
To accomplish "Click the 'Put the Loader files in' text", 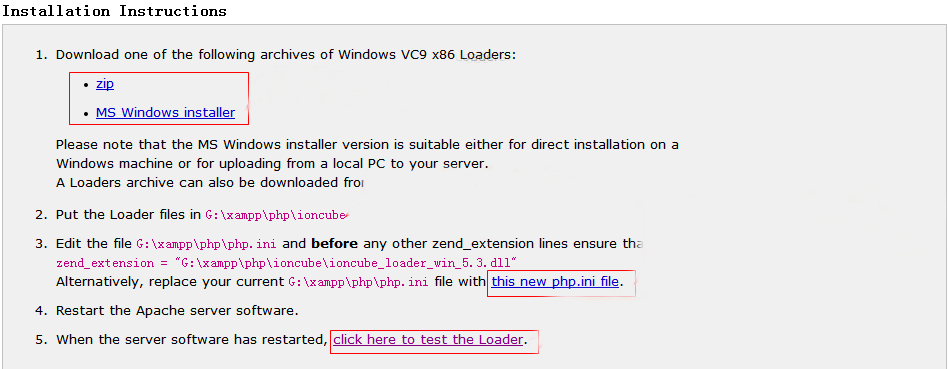I will pyautogui.click(x=128, y=215).
